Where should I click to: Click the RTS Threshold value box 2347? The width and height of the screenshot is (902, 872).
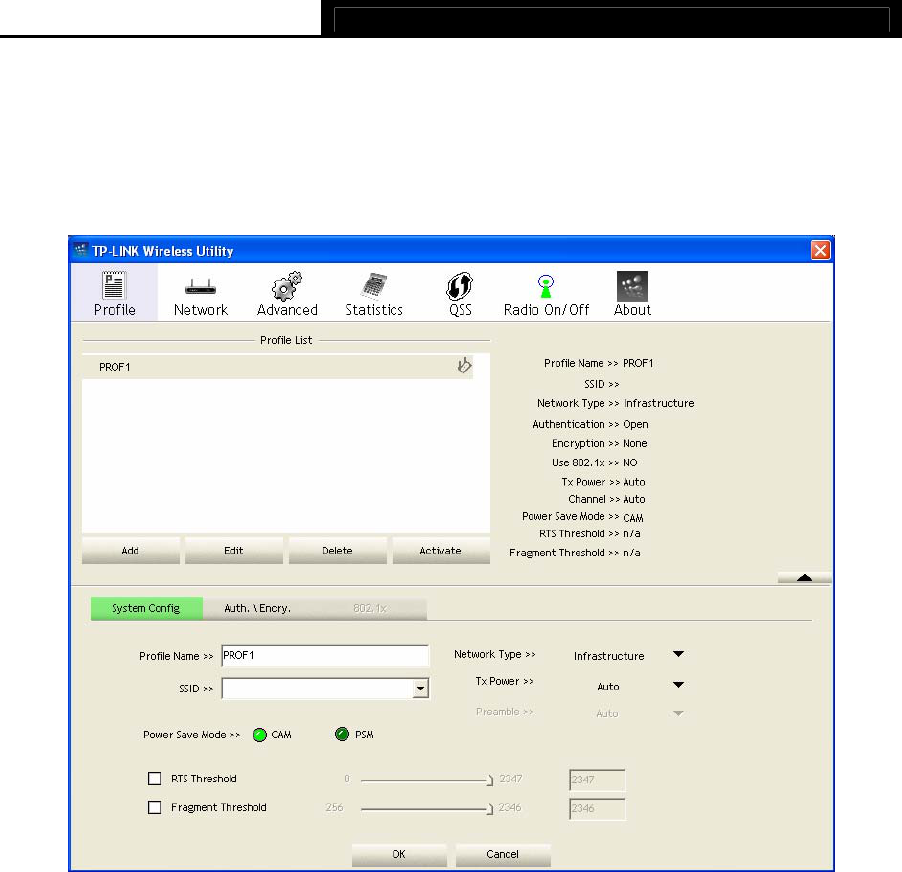[x=597, y=779]
